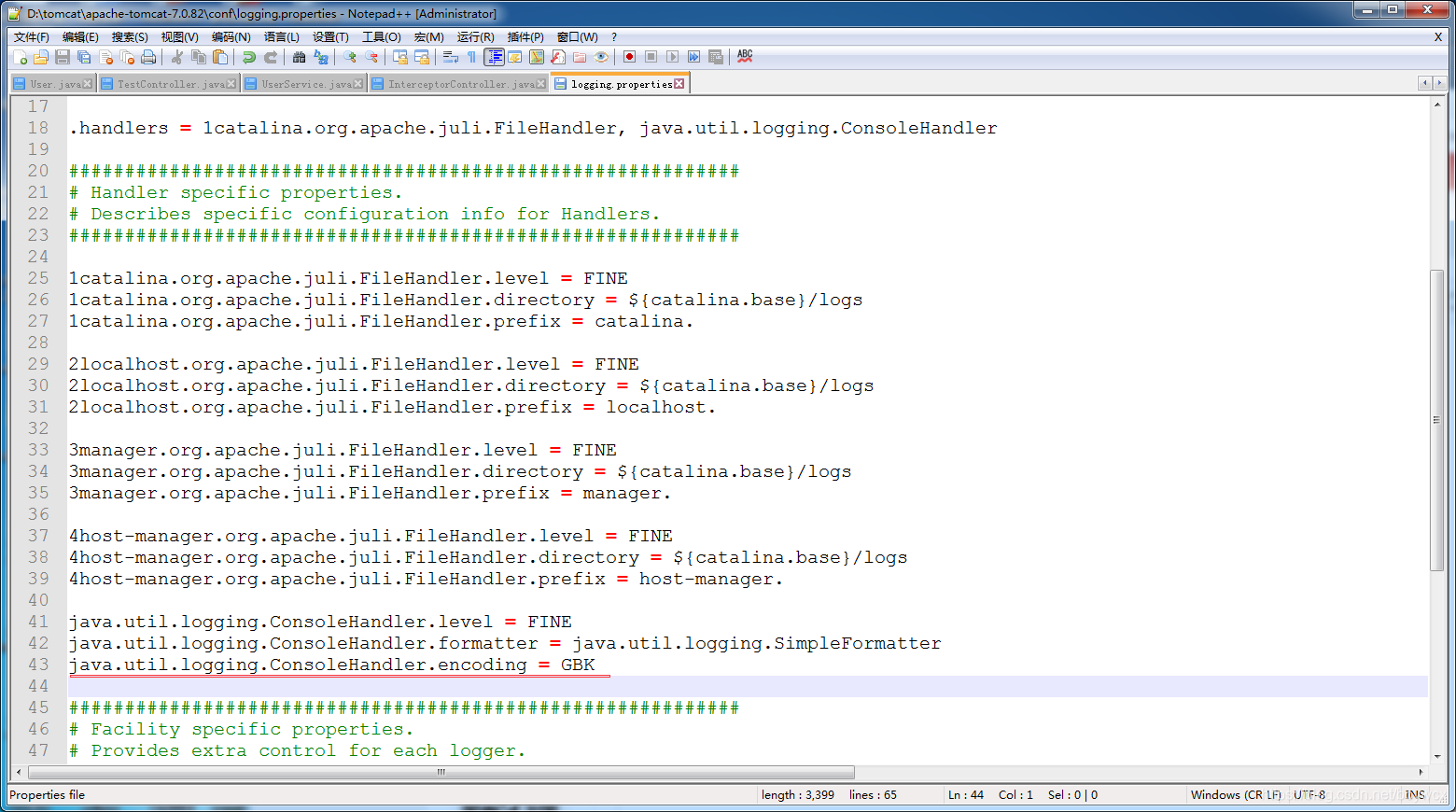
Task: Save the current file with the floppy icon
Action: (x=63, y=57)
